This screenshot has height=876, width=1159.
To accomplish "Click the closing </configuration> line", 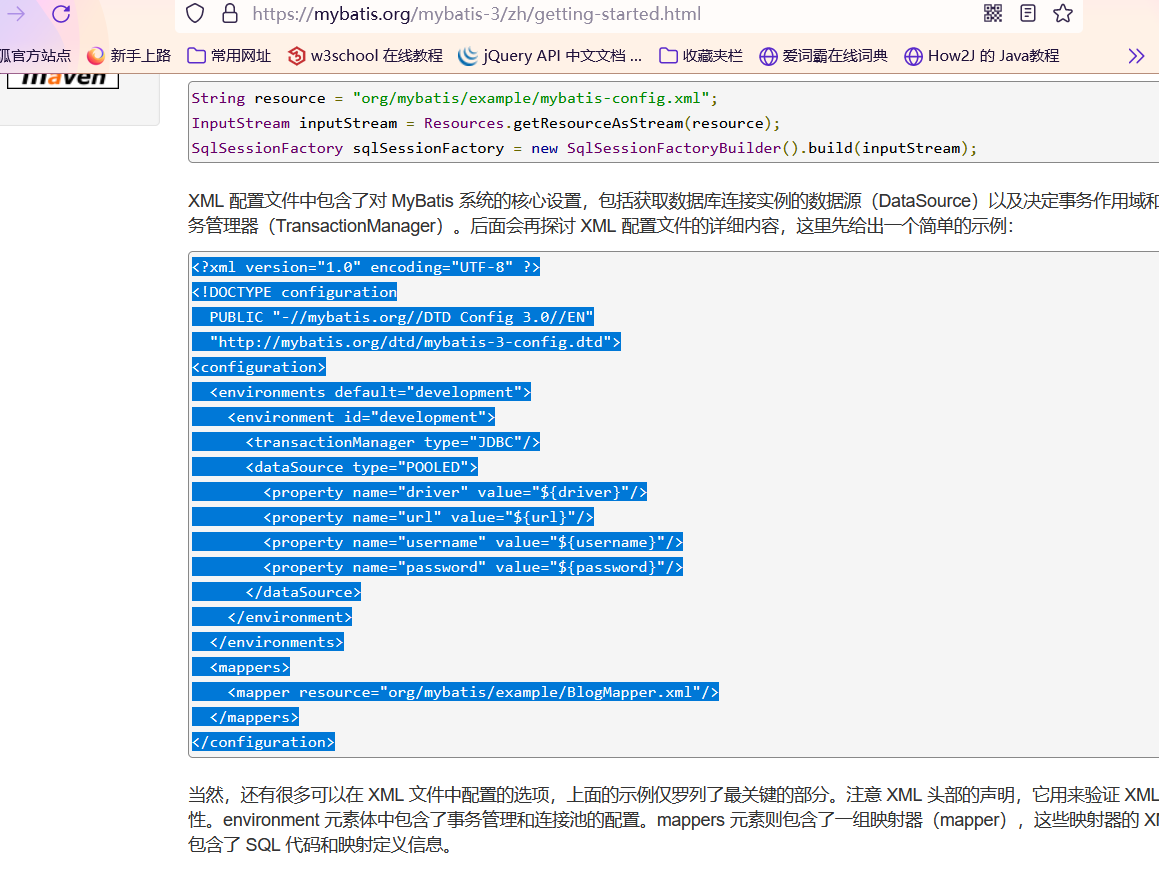I will [263, 742].
